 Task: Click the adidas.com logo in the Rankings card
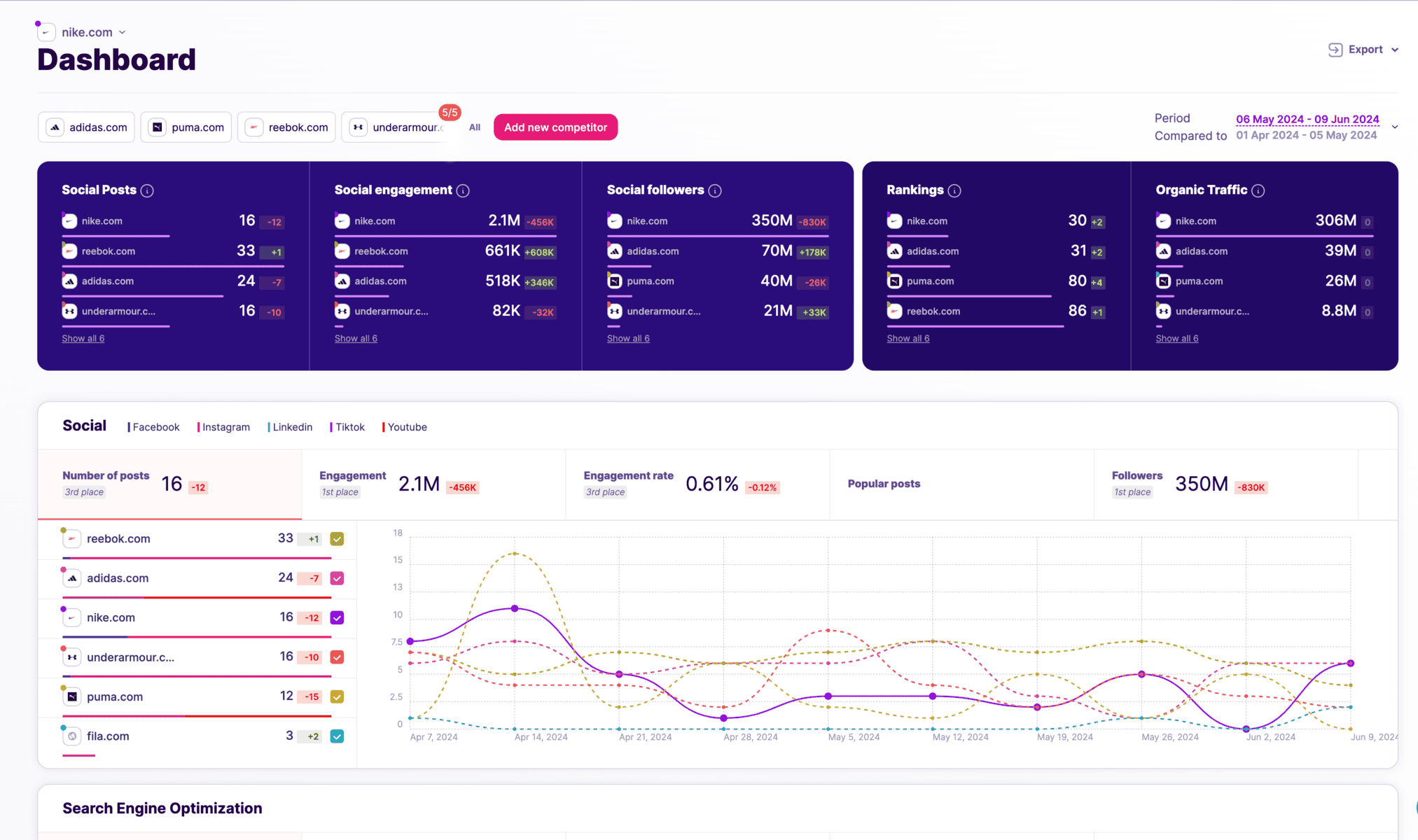coord(895,251)
